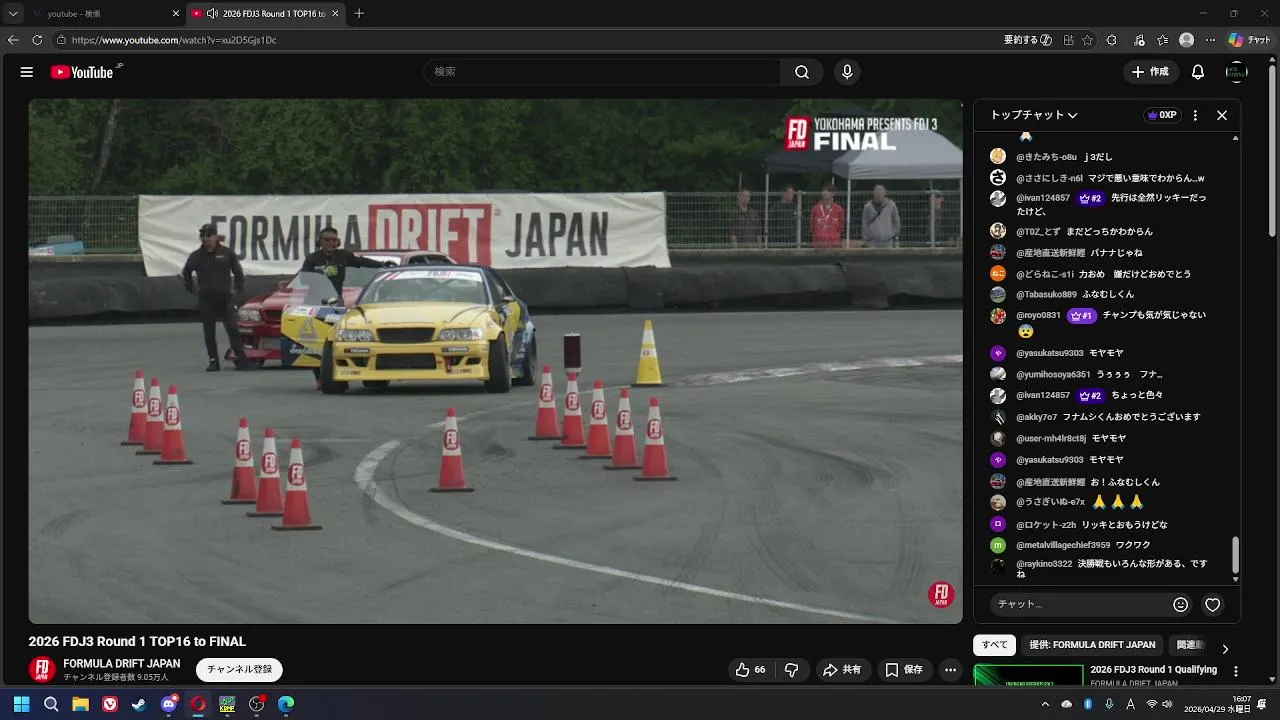Go to YouTube home via logo
The width and height of the screenshot is (1280, 720).
pyautogui.click(x=82, y=72)
